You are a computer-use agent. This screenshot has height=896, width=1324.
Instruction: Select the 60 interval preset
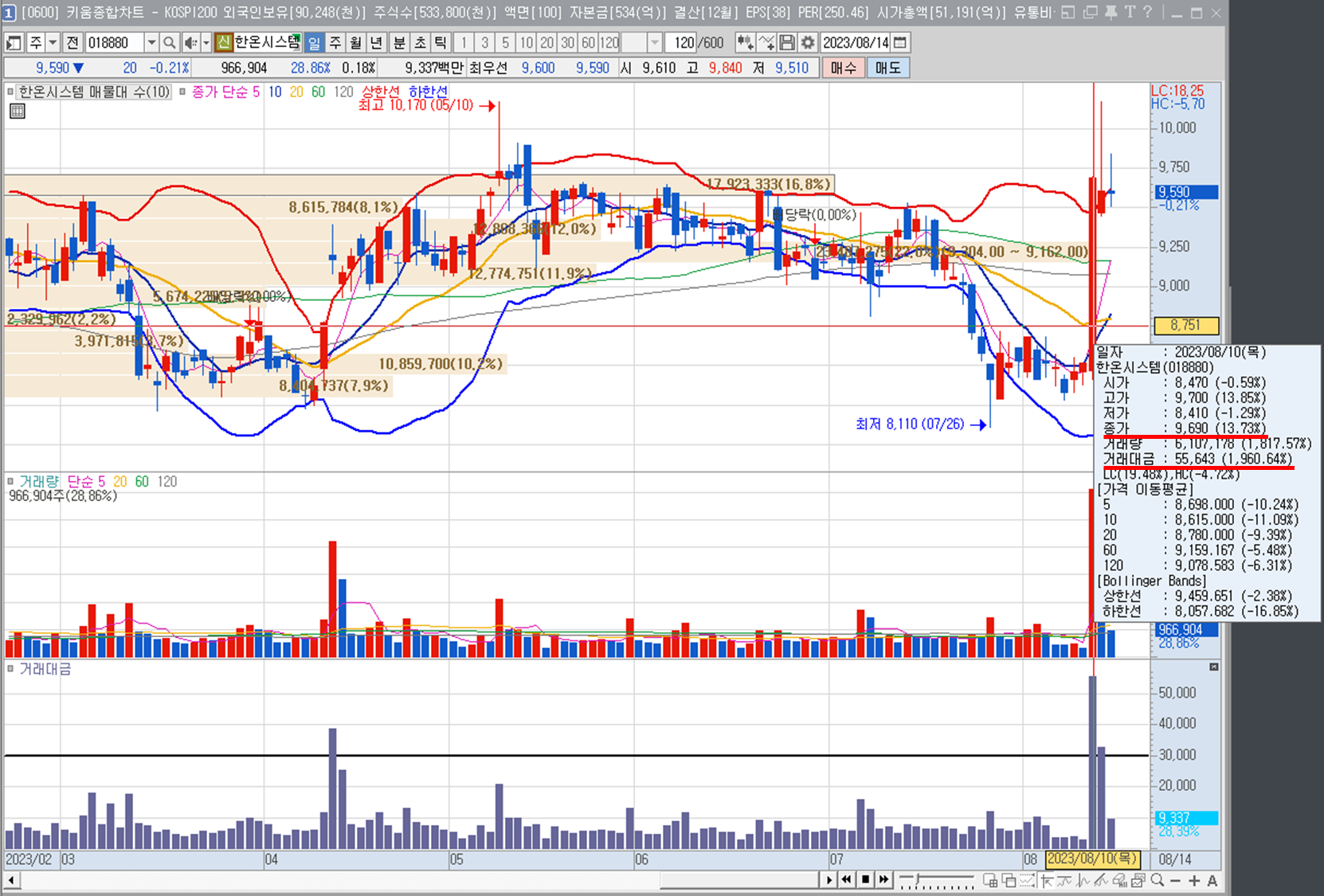pyautogui.click(x=588, y=42)
